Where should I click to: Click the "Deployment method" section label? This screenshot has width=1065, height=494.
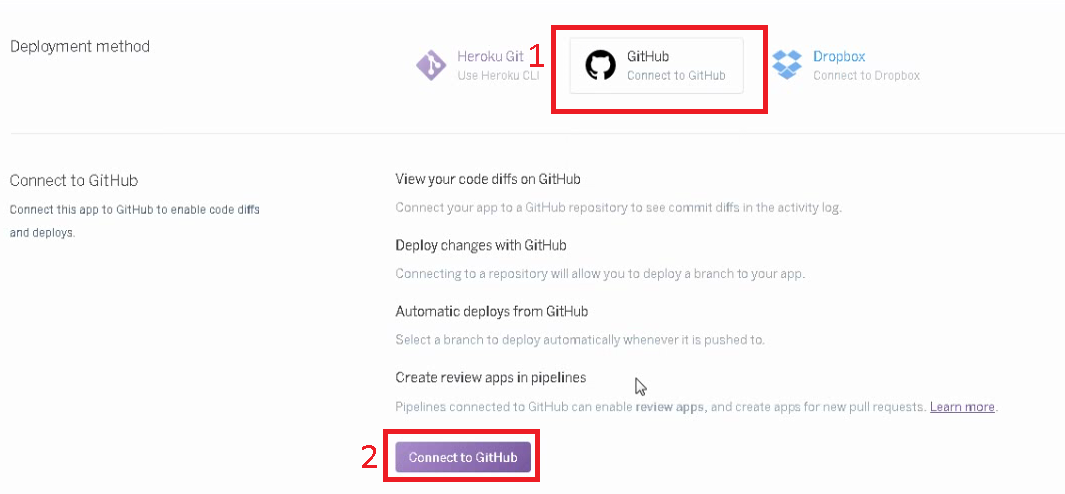tap(80, 47)
